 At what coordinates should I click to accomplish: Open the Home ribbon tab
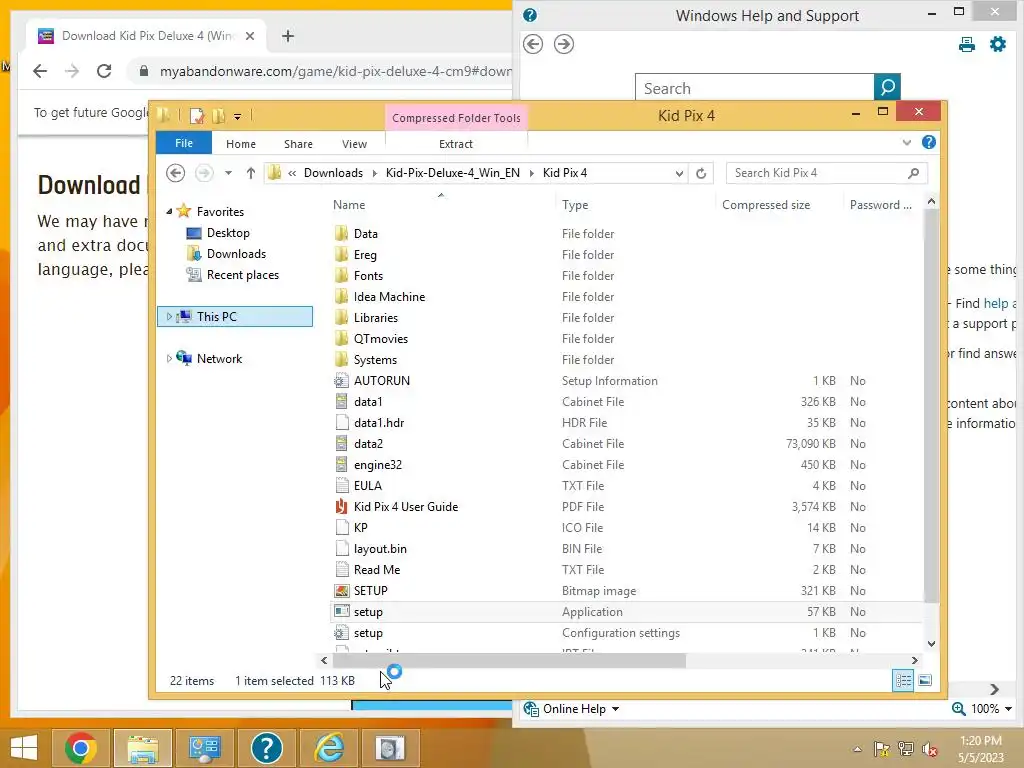point(241,144)
